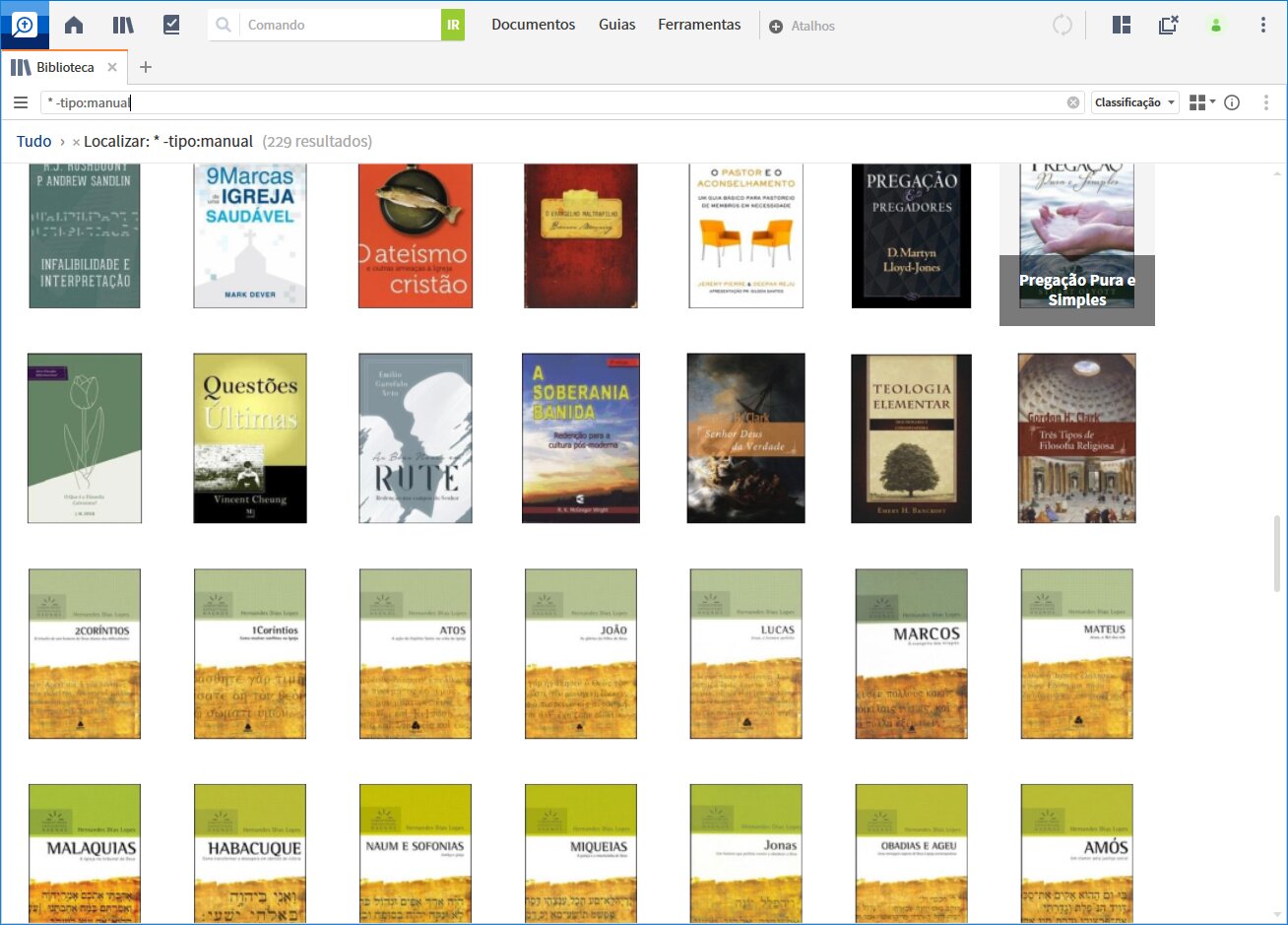Image resolution: width=1288 pixels, height=925 pixels.
Task: Open Questões Últimas by Vincent Cheung
Action: coord(250,438)
